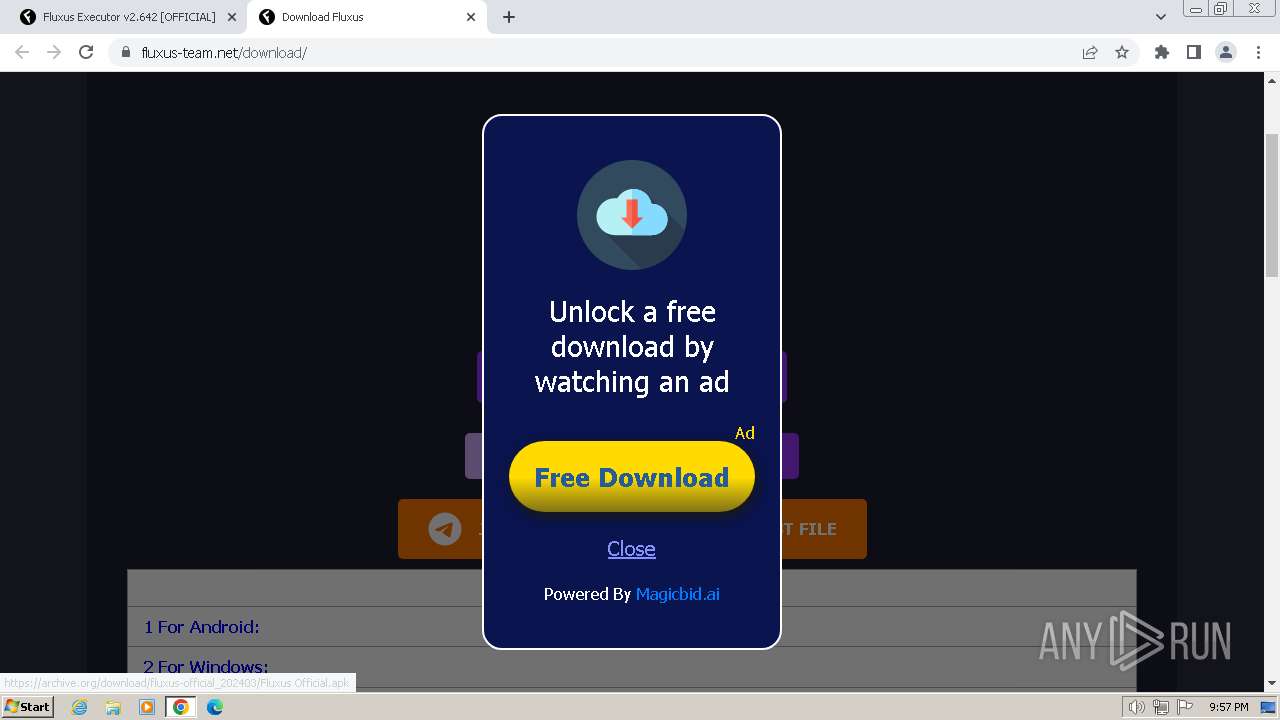The image size is (1280, 720).
Task: Click the browser forward arrow
Action: click(54, 52)
